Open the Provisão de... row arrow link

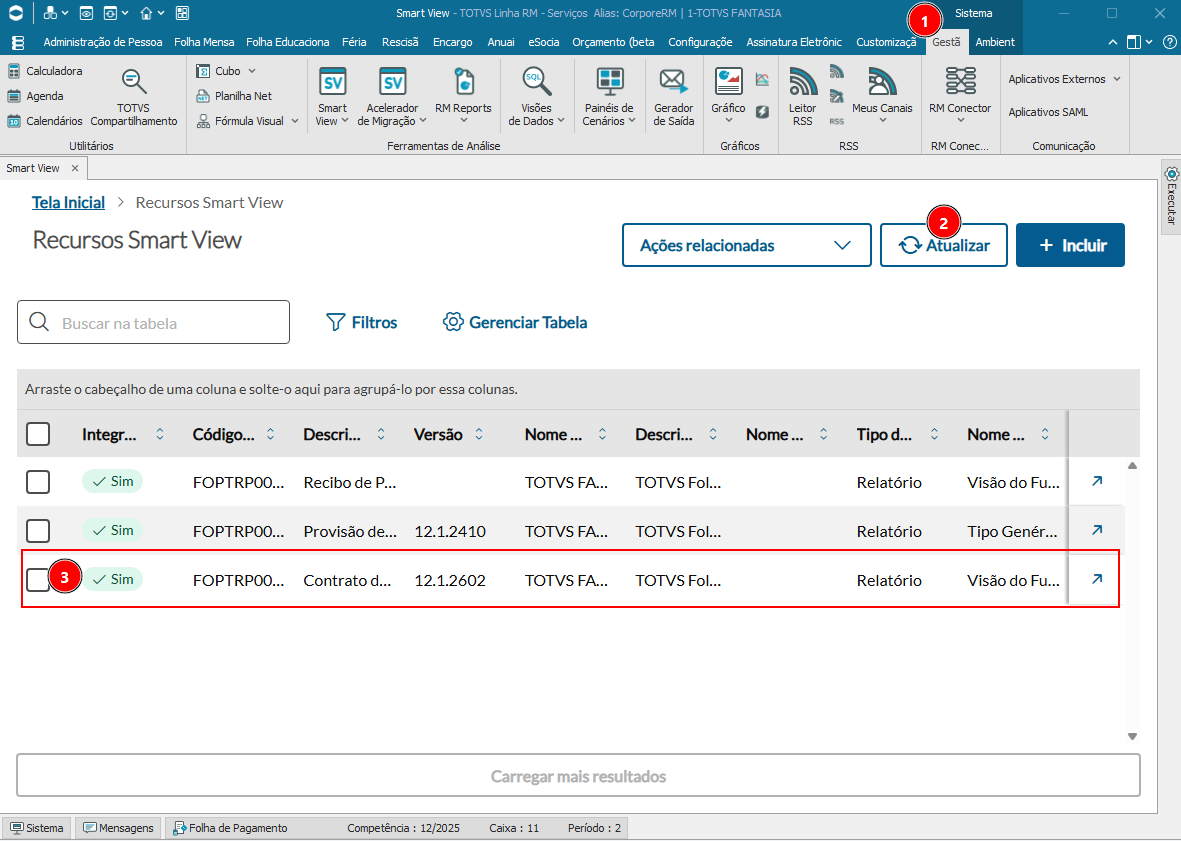(x=1097, y=530)
